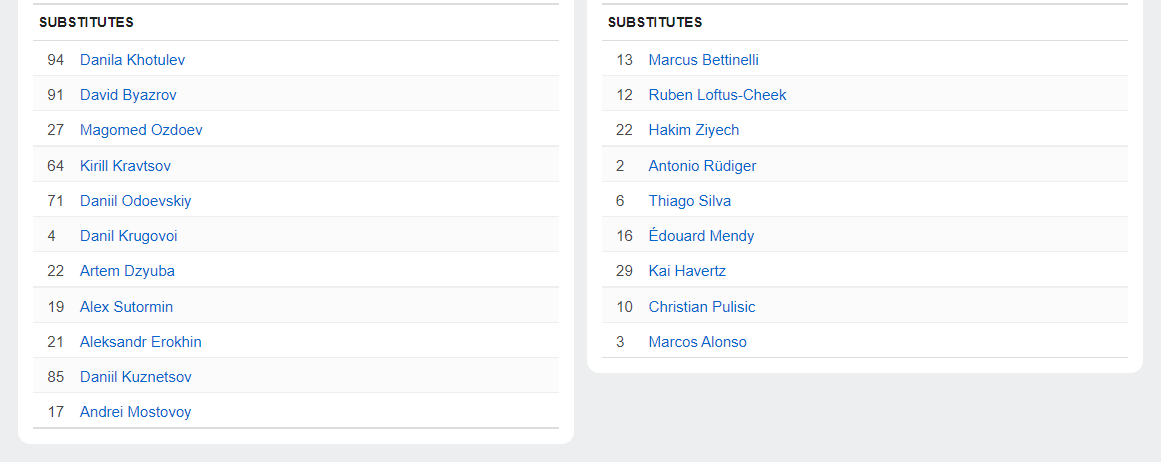The height and width of the screenshot is (462, 1161).
Task: Click on Édouard Mendy's name
Action: coord(701,236)
